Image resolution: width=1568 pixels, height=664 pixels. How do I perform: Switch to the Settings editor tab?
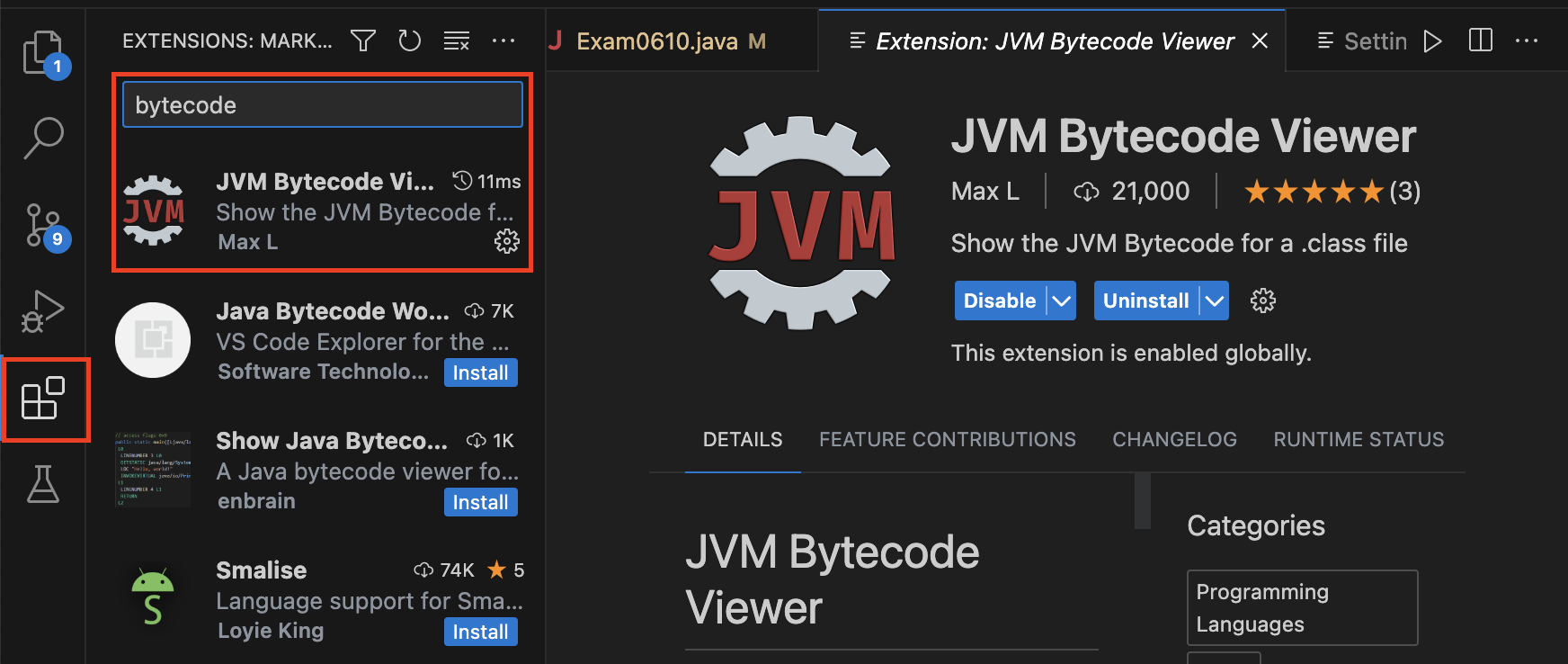pos(1361,41)
